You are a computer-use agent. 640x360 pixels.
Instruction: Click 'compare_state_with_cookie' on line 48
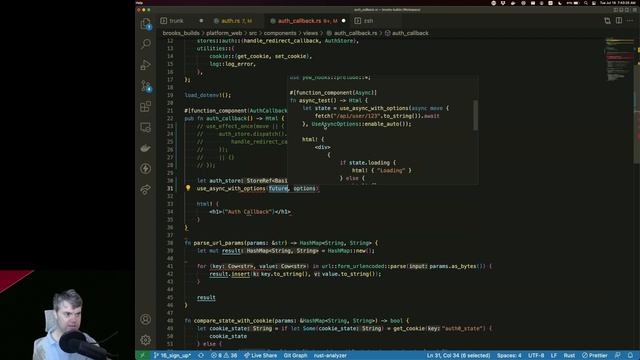point(233,321)
